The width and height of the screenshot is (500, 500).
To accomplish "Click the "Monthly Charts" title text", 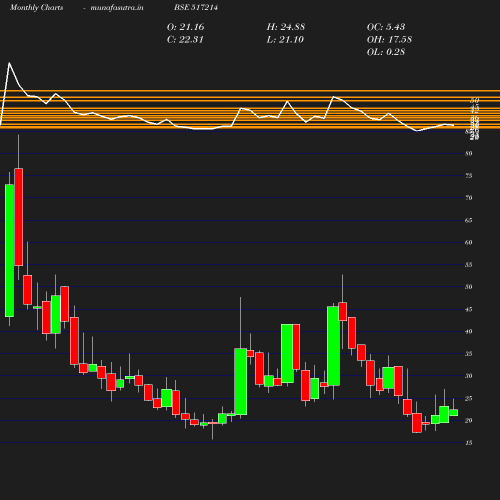I will point(36,7).
